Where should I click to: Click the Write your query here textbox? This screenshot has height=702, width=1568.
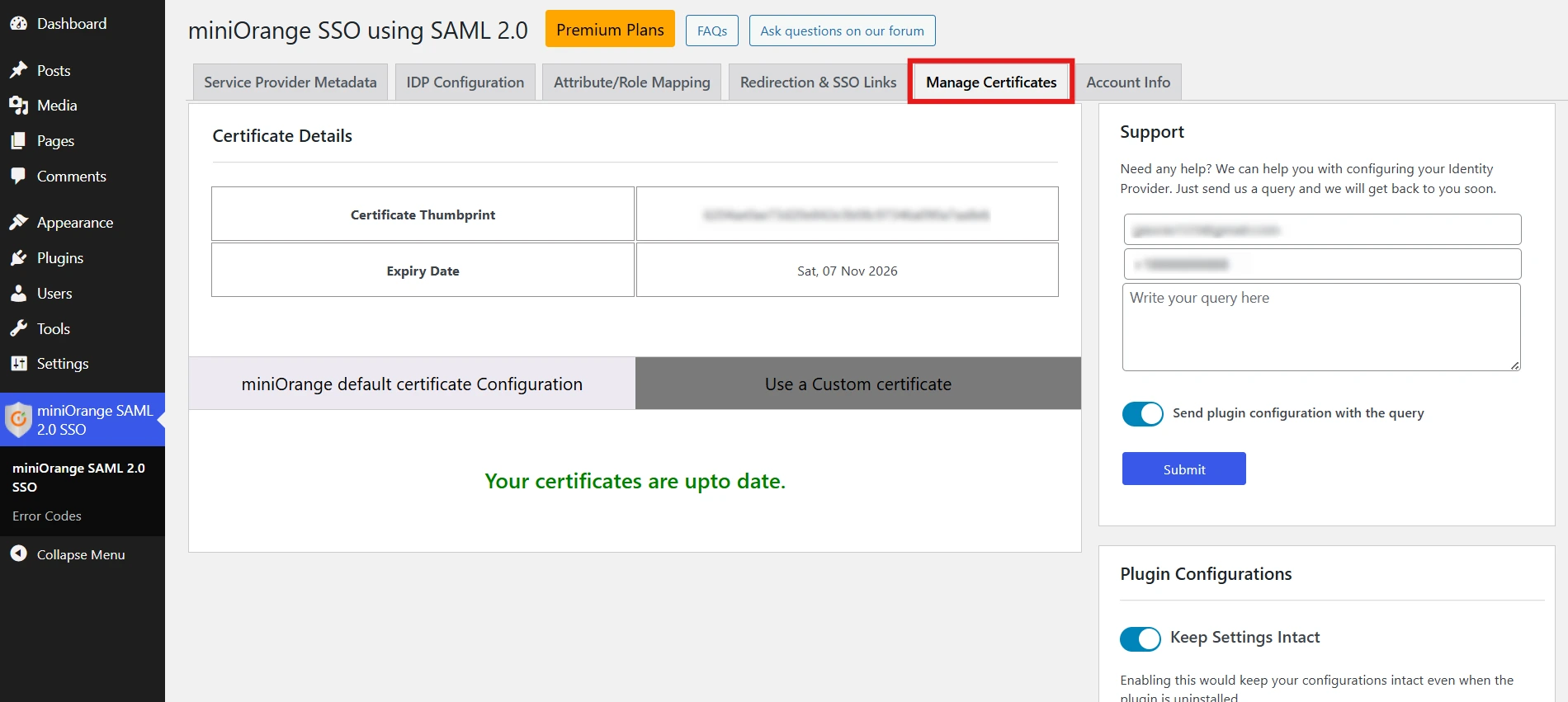click(x=1320, y=327)
